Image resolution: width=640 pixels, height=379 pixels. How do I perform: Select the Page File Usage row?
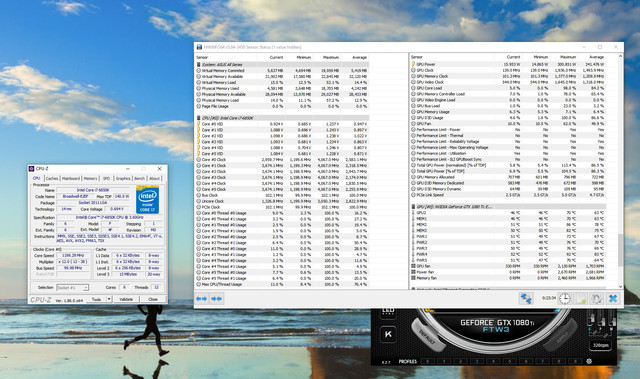pos(282,106)
